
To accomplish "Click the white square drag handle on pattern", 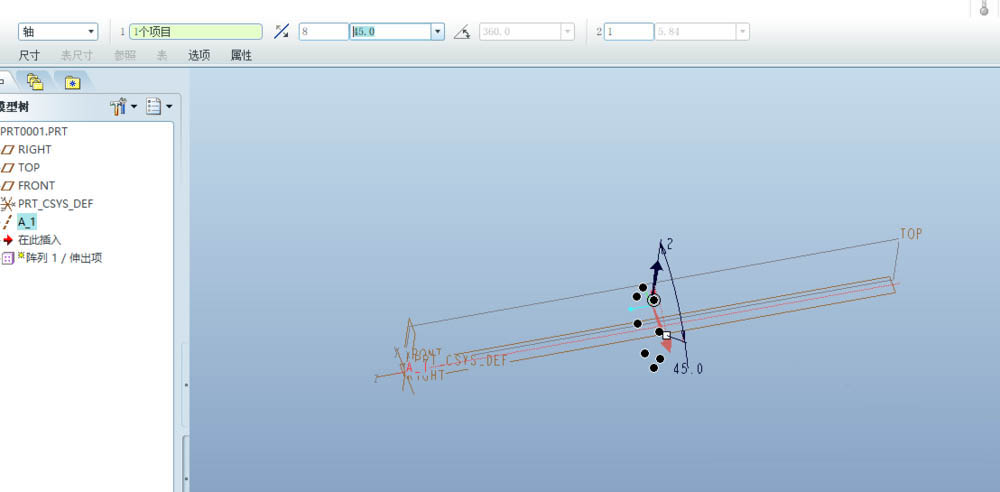I will coord(667,336).
